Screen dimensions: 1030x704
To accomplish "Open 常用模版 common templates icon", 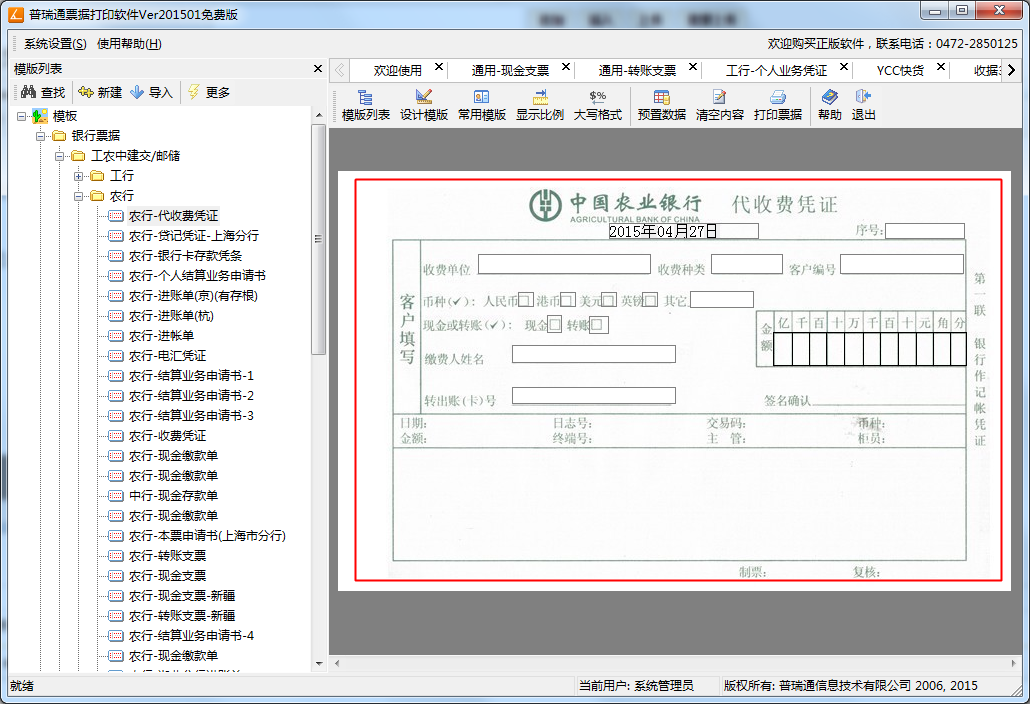I will coord(481,105).
